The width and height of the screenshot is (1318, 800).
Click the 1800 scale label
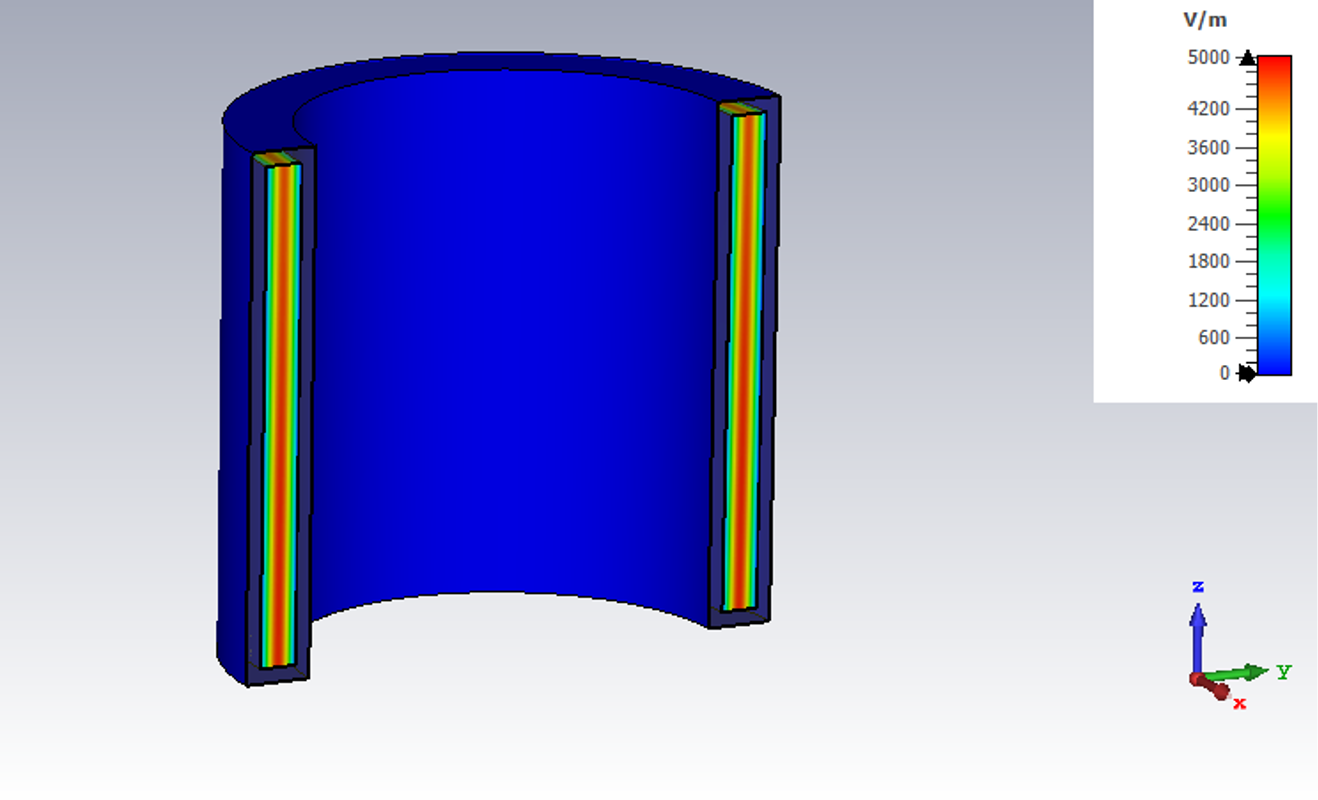1208,261
